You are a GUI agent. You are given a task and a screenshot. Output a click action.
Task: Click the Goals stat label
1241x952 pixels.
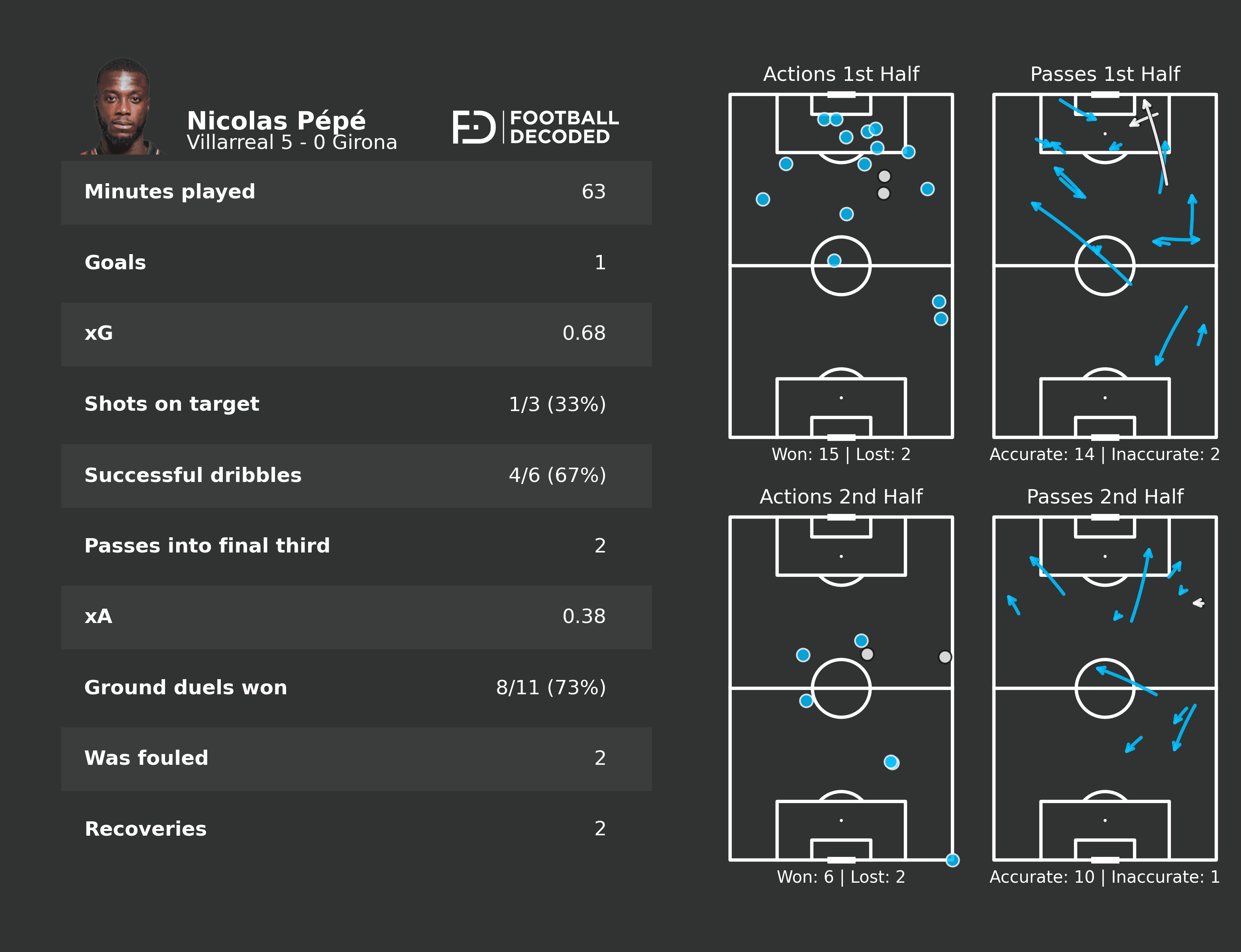pos(115,263)
